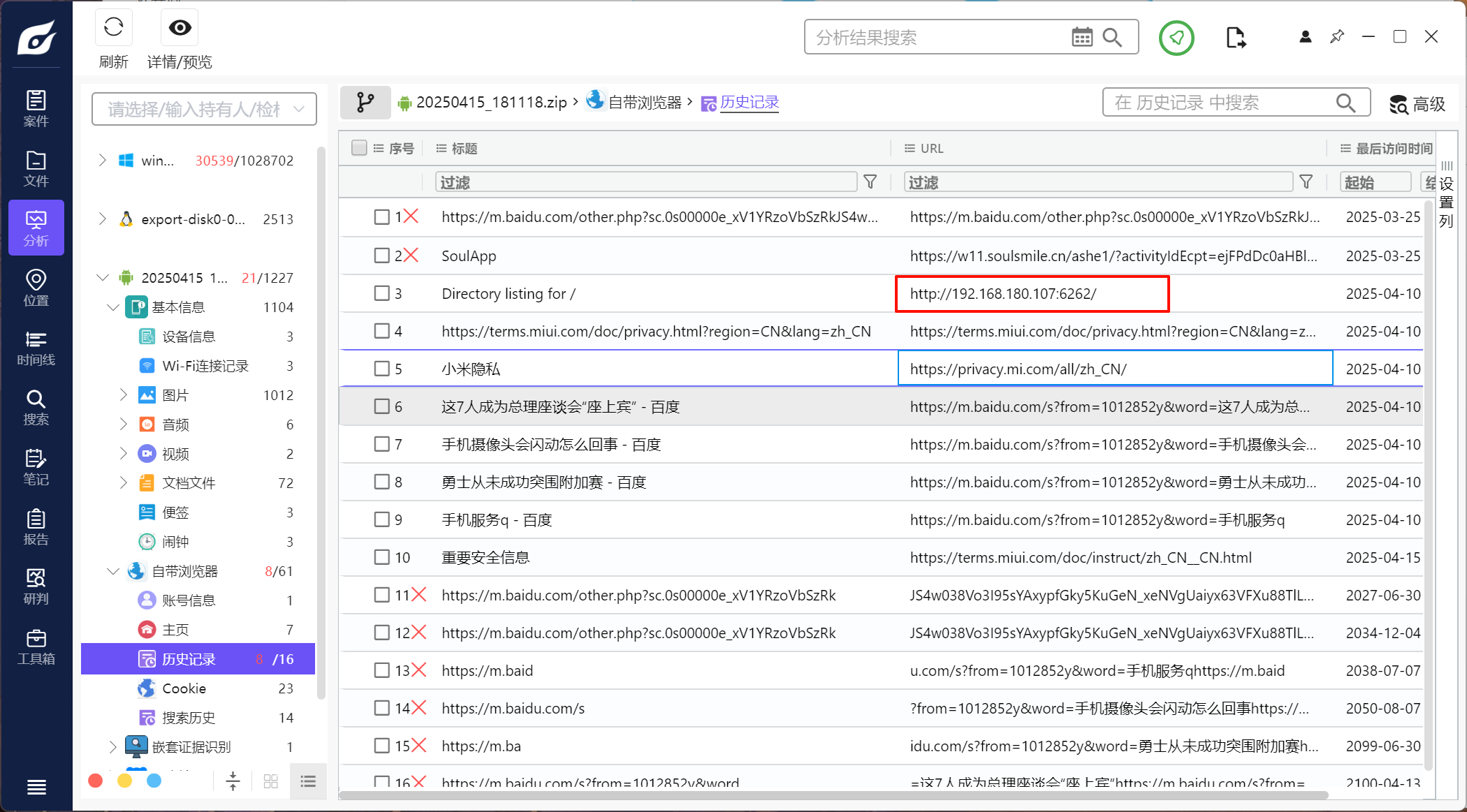
Task: Collapse the 基本信息 node
Action: [113, 307]
